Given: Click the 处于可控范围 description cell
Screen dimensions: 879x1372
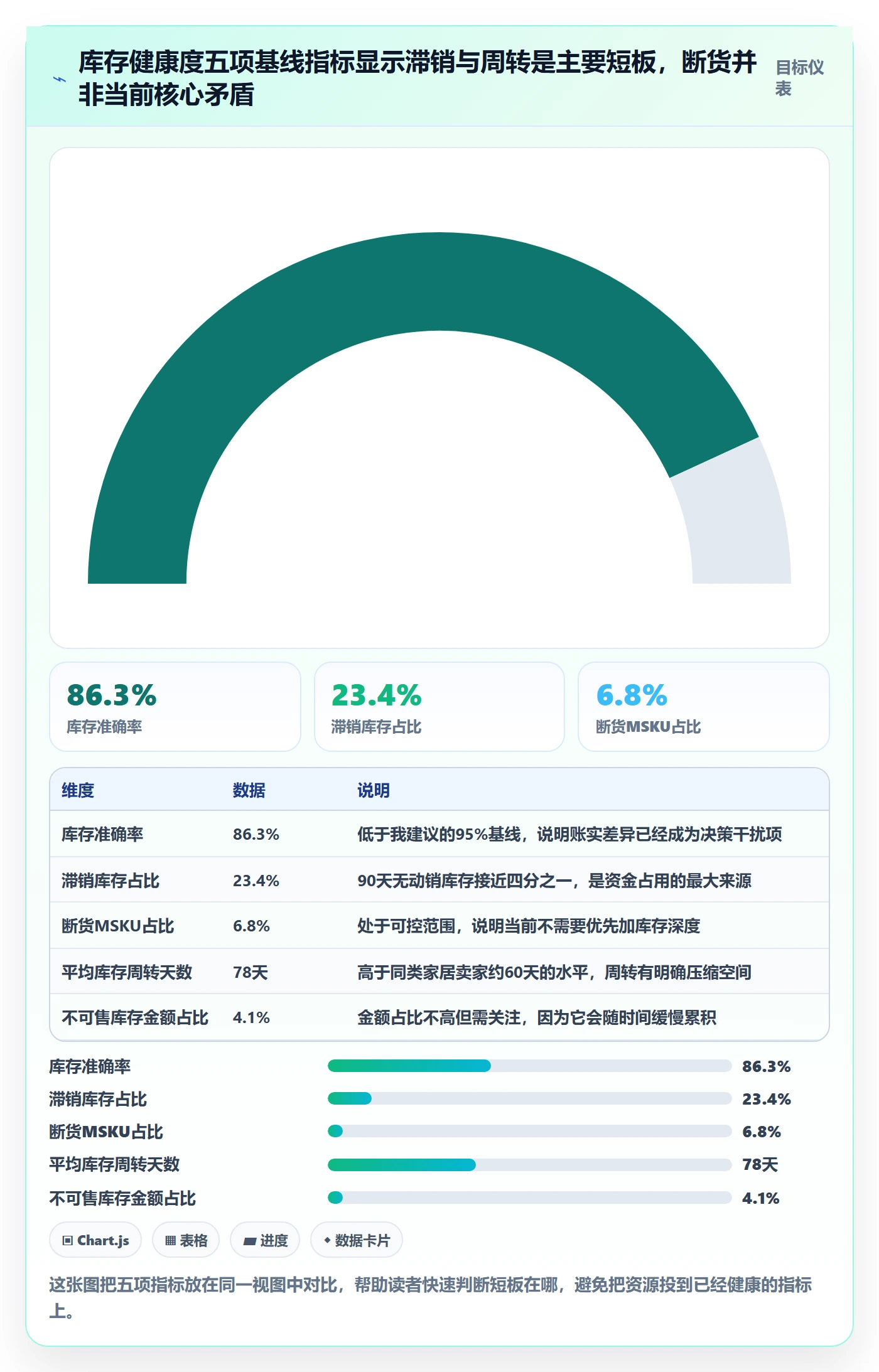Looking at the screenshot, I should tap(529, 926).
